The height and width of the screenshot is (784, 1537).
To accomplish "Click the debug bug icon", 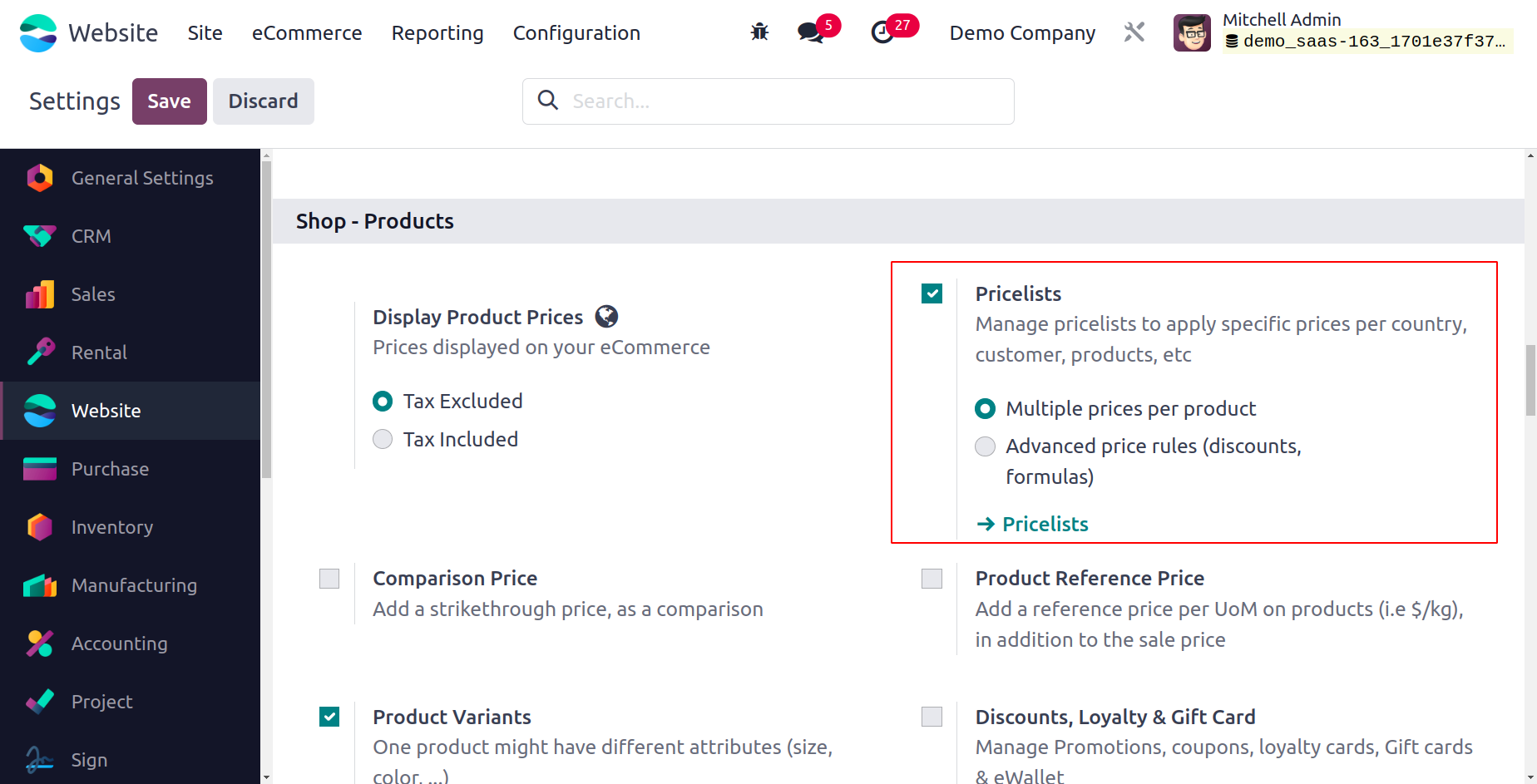I will tap(759, 32).
